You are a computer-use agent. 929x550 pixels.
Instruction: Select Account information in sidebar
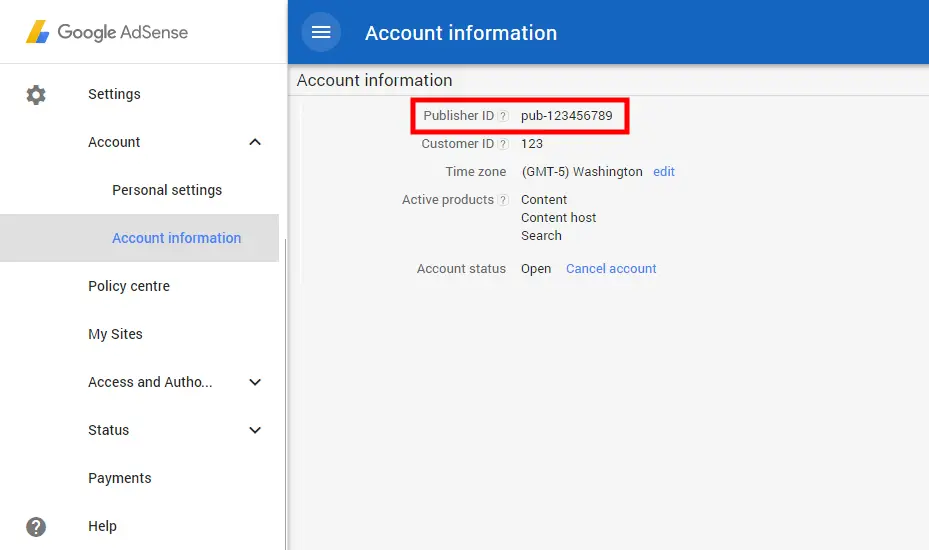coord(177,238)
